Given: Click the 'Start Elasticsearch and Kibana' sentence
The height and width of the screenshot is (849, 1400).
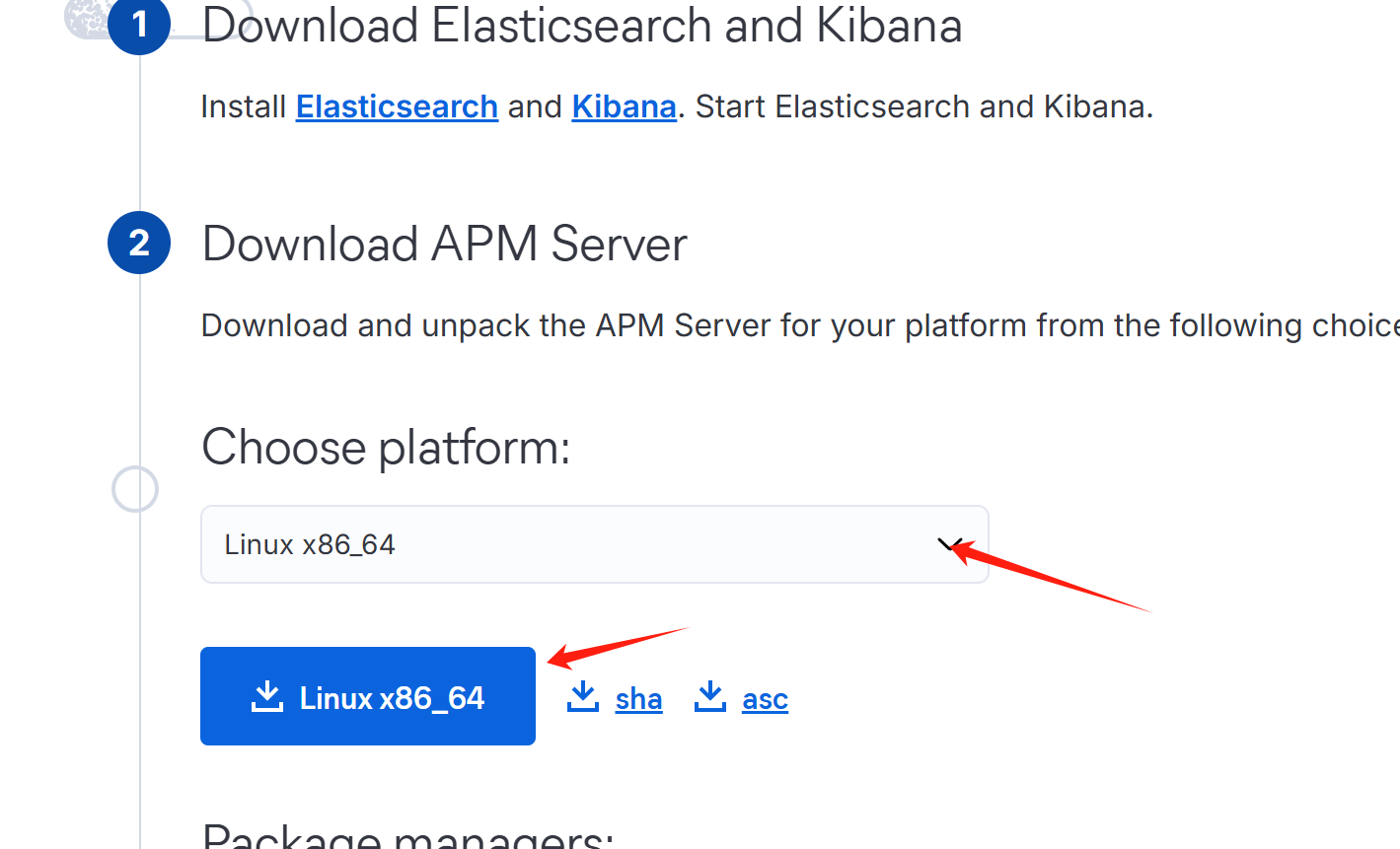Looking at the screenshot, I should [x=923, y=106].
